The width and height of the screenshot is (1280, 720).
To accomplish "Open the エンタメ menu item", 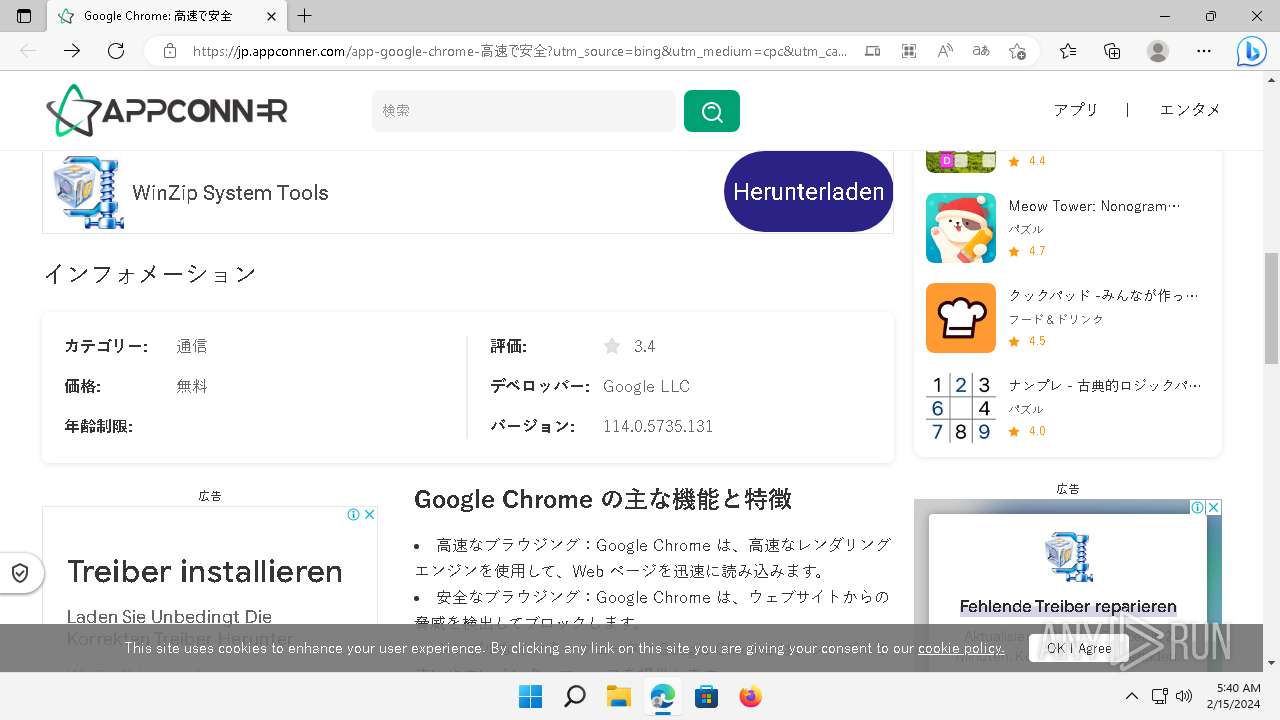I will pyautogui.click(x=1190, y=110).
